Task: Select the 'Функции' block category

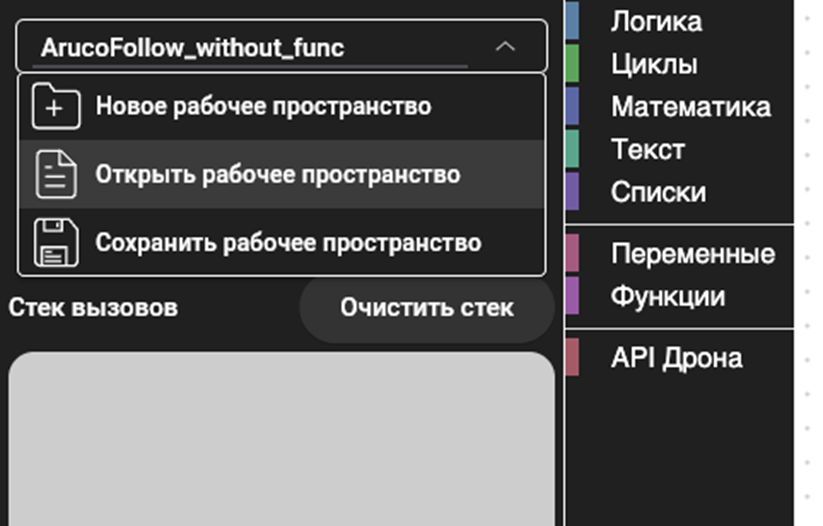Action: point(667,297)
